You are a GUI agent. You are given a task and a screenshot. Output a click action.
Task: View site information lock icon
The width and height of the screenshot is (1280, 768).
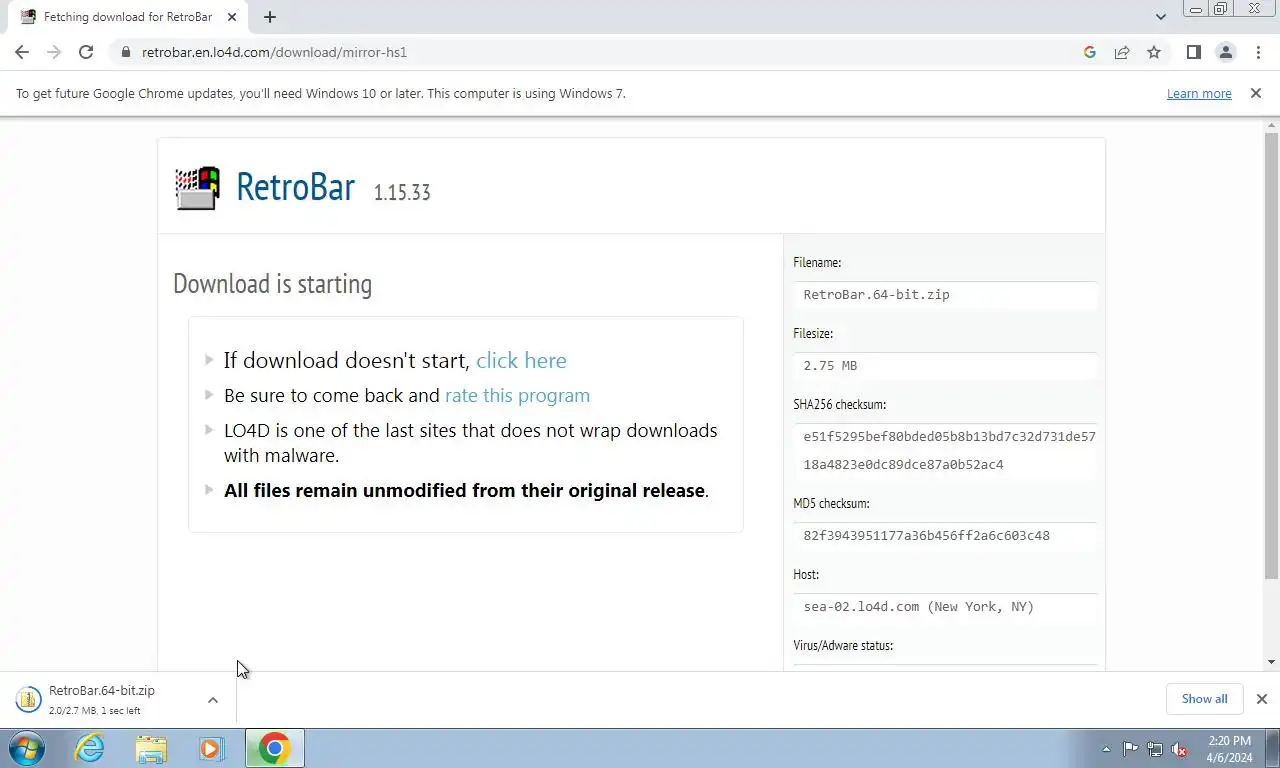(125, 52)
